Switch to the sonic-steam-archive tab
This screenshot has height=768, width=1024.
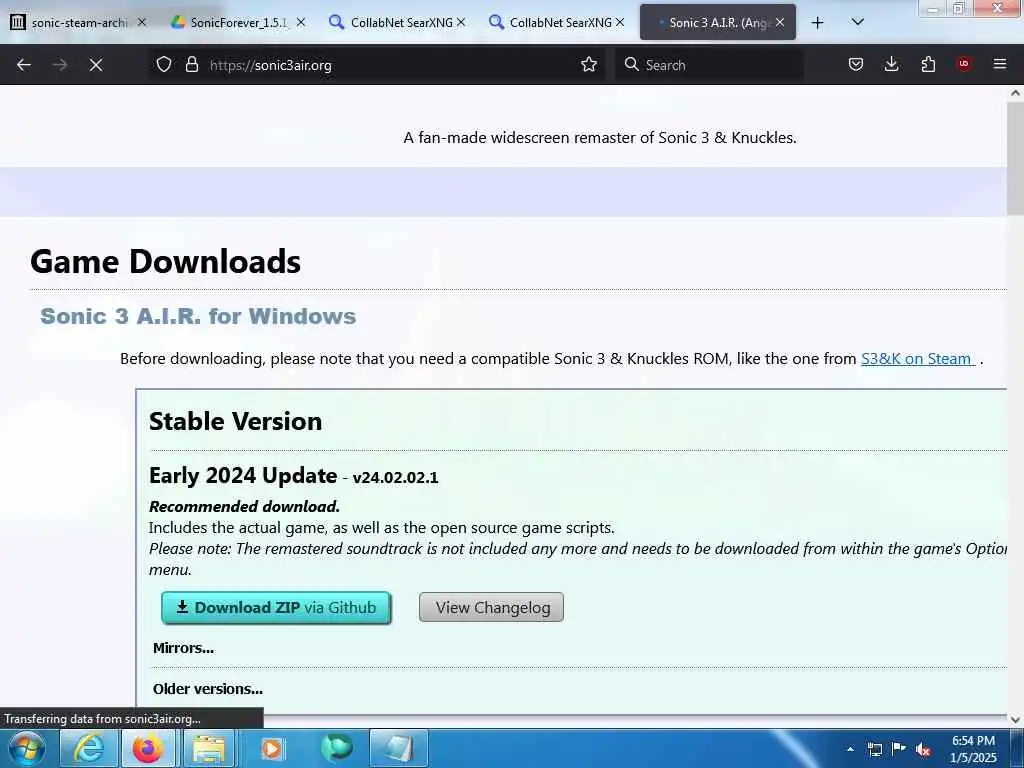click(80, 23)
